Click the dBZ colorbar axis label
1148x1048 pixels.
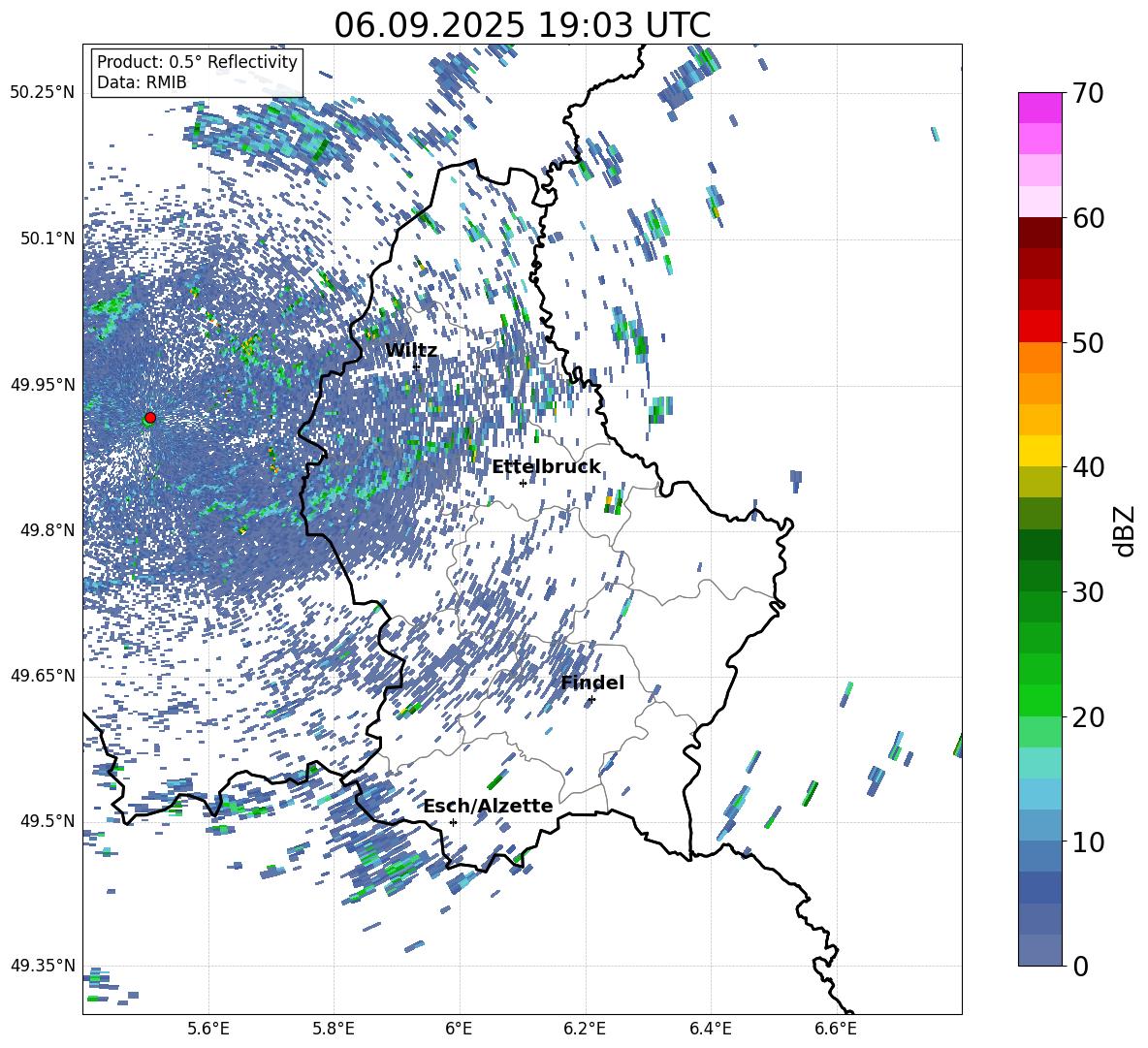pyautogui.click(x=1123, y=530)
